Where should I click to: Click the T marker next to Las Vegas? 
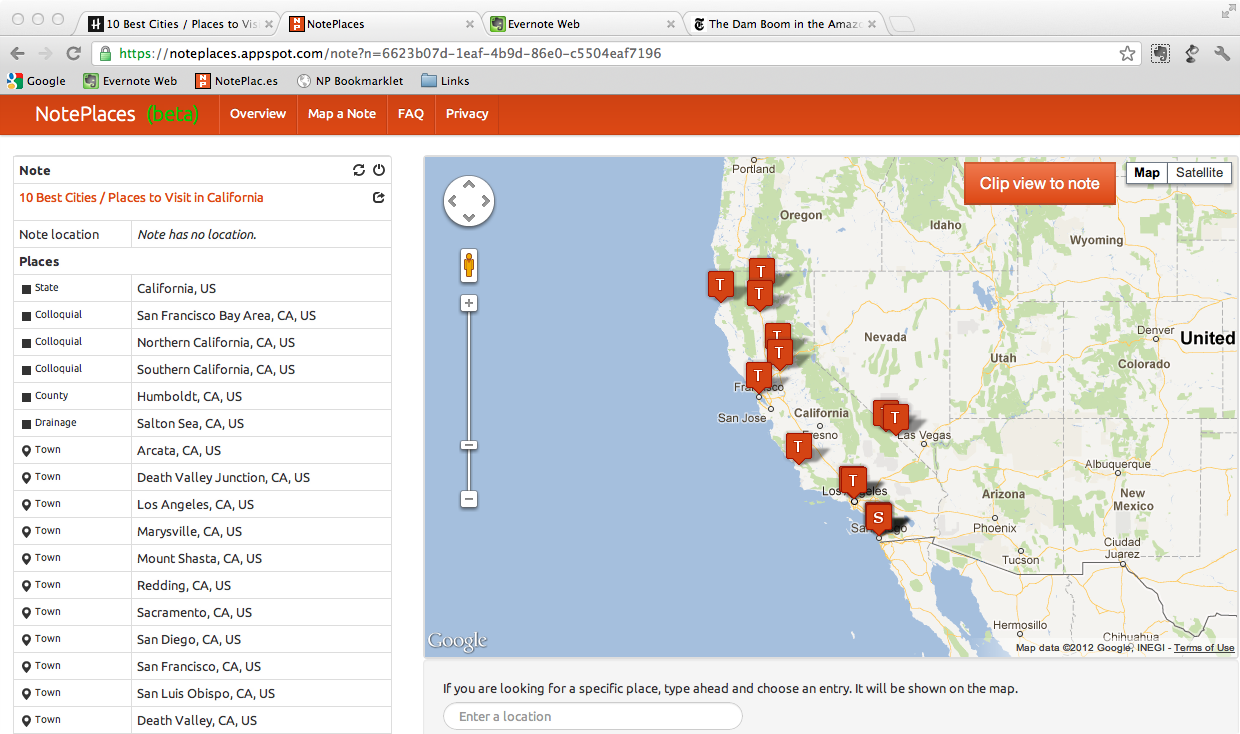point(895,419)
